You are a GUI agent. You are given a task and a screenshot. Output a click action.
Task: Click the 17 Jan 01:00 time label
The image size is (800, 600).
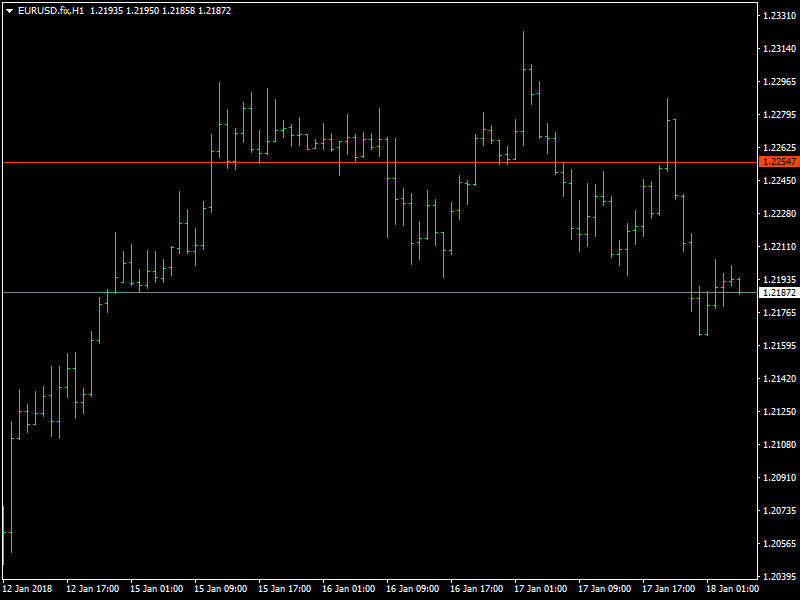pos(541,589)
